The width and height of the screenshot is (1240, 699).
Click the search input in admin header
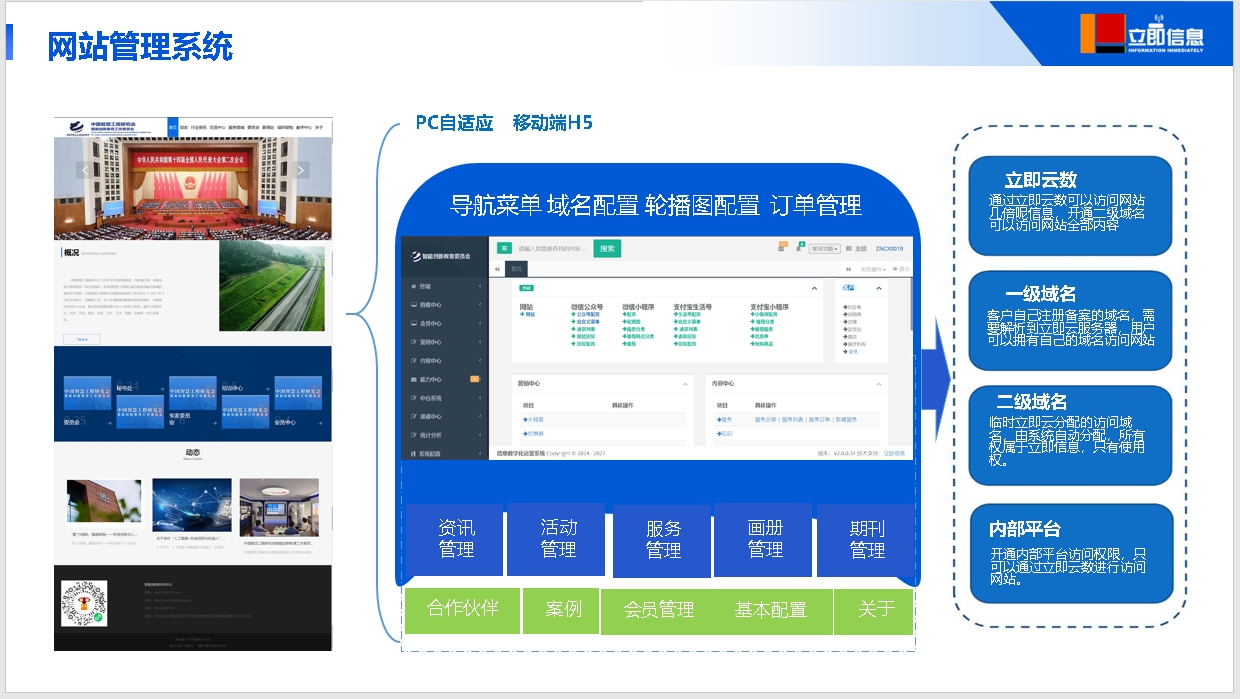point(553,248)
